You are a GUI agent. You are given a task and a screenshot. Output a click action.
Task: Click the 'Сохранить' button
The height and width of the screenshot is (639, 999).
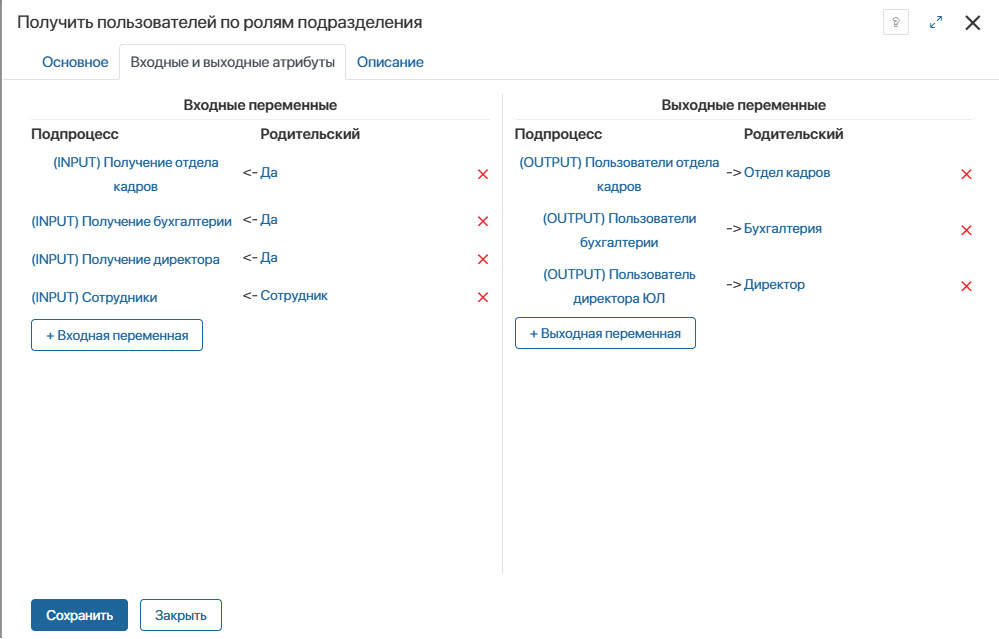(79, 615)
